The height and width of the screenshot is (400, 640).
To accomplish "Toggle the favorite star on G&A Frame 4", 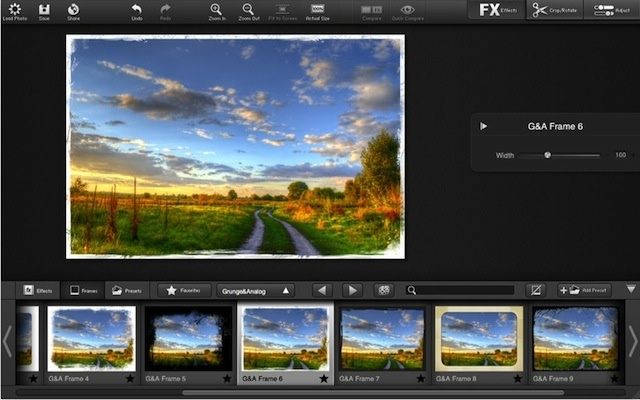I will (x=130, y=379).
